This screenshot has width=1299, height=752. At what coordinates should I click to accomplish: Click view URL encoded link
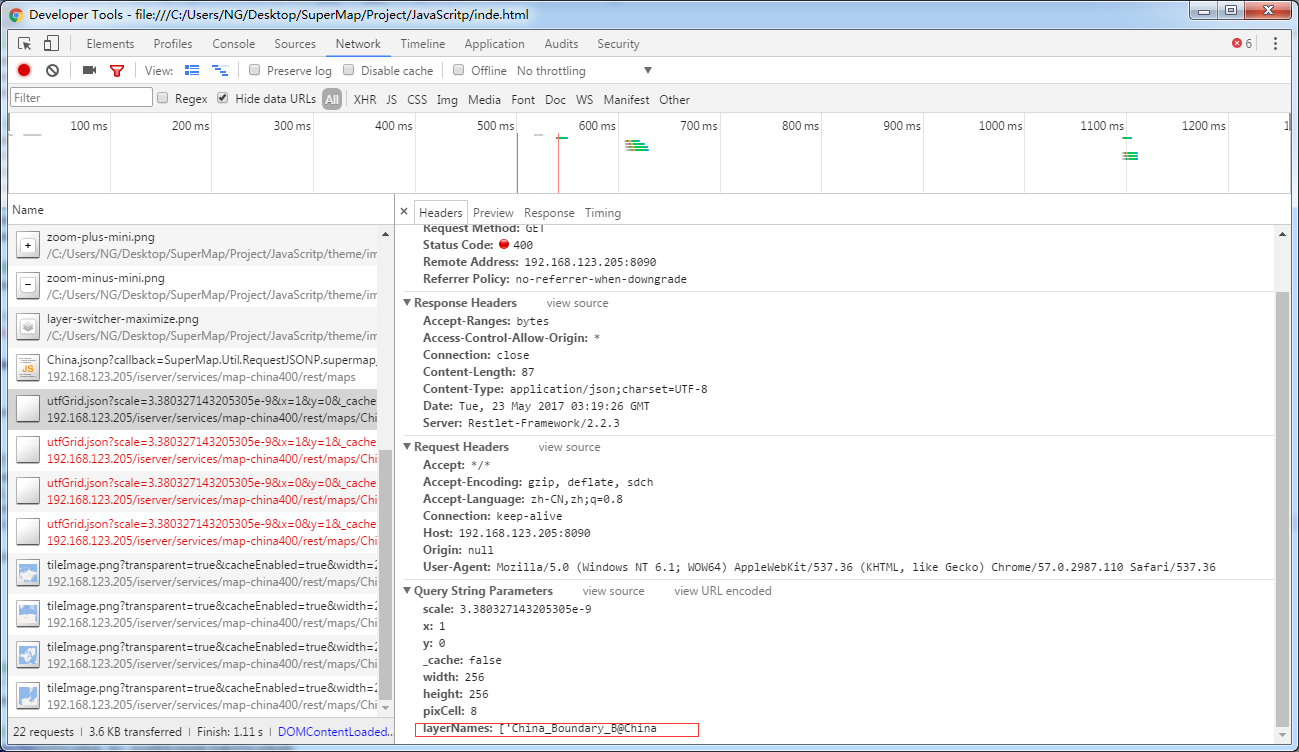tap(723, 591)
